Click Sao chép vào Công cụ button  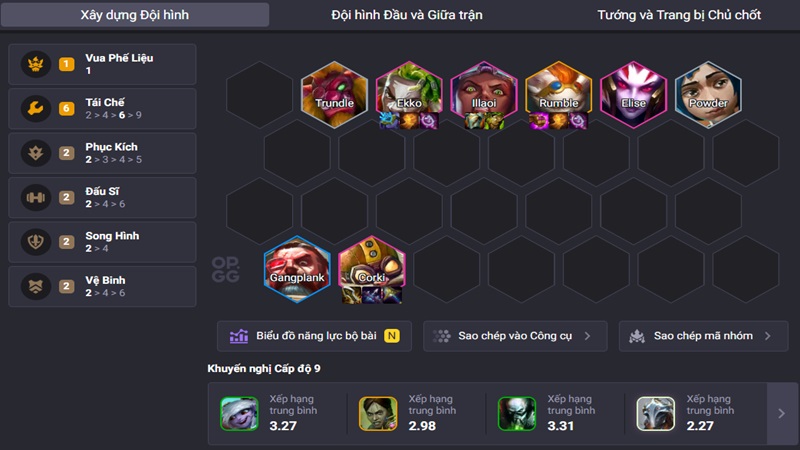[x=515, y=336]
